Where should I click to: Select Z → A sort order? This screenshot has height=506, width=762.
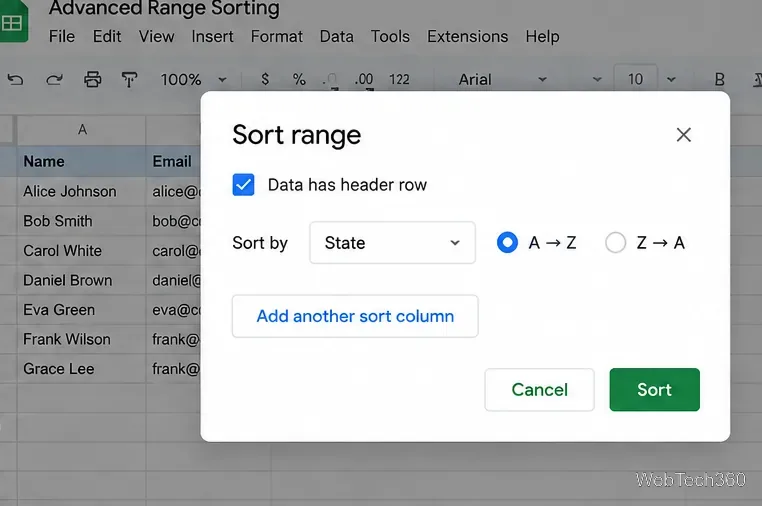(x=615, y=243)
